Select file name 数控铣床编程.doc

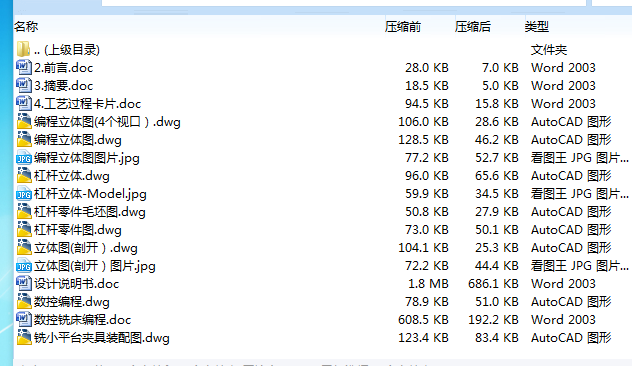point(83,320)
